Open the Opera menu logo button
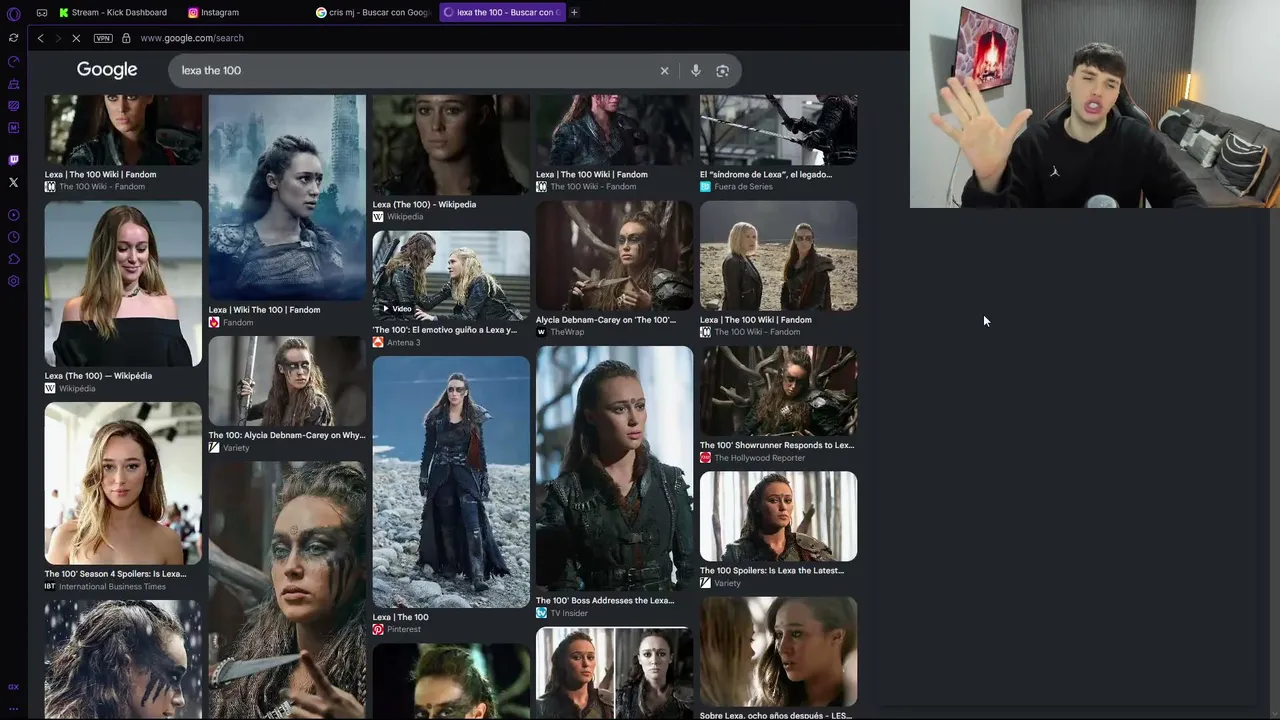Viewport: 1280px width, 720px height. click(x=13, y=12)
